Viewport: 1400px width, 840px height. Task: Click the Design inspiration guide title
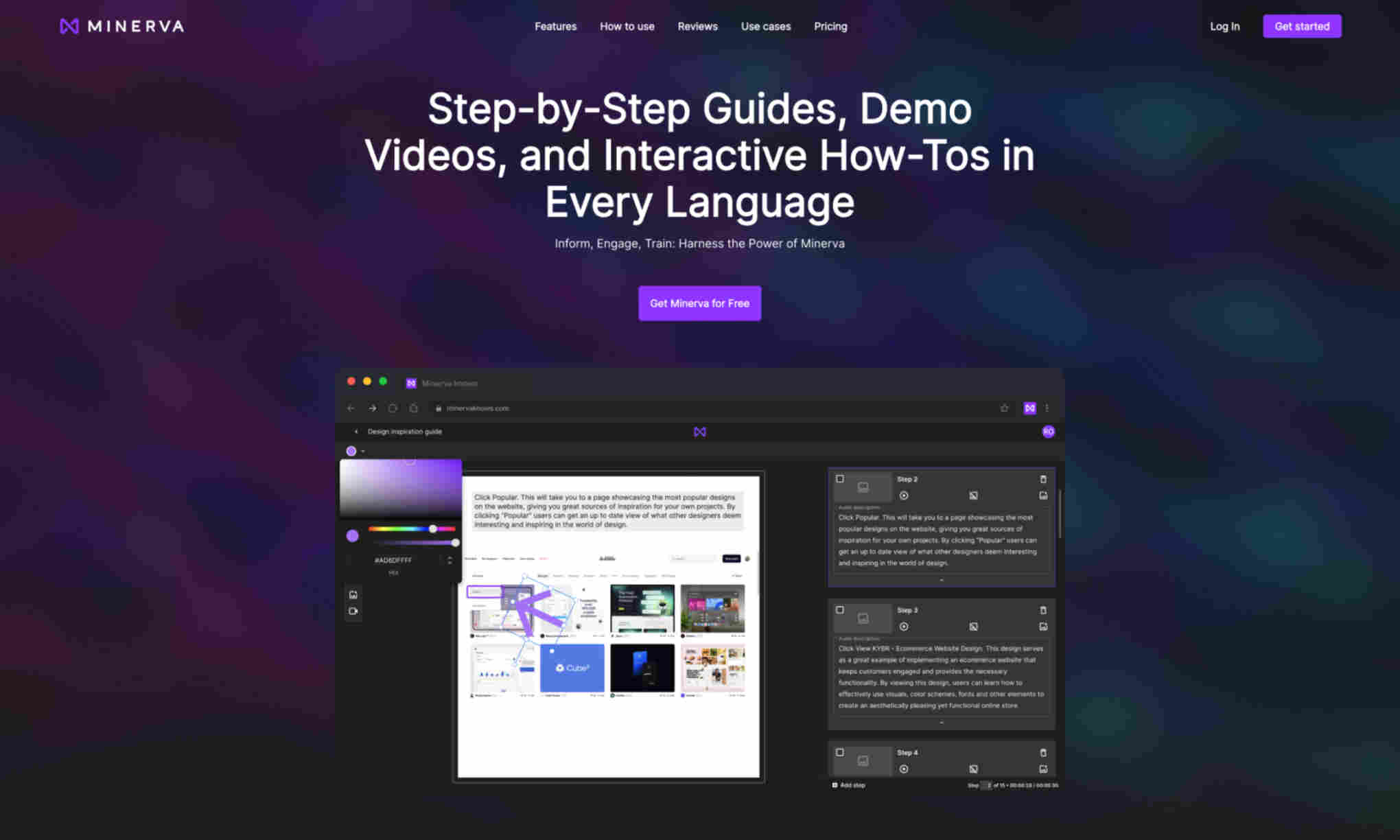405,432
